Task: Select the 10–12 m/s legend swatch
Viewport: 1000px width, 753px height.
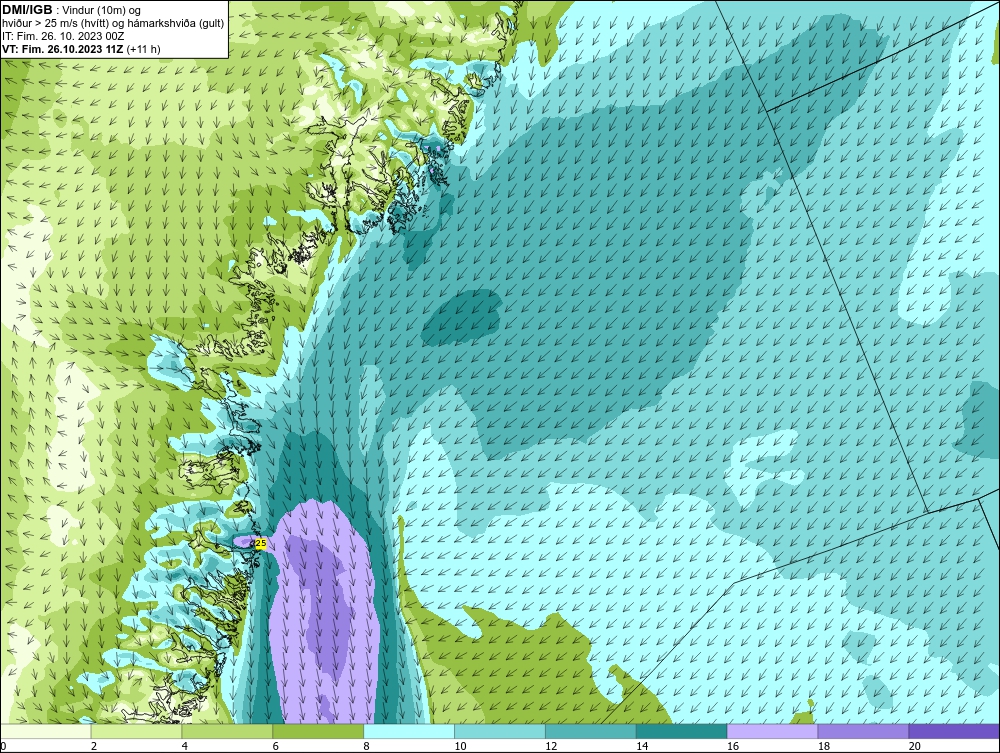Action: pos(500,731)
